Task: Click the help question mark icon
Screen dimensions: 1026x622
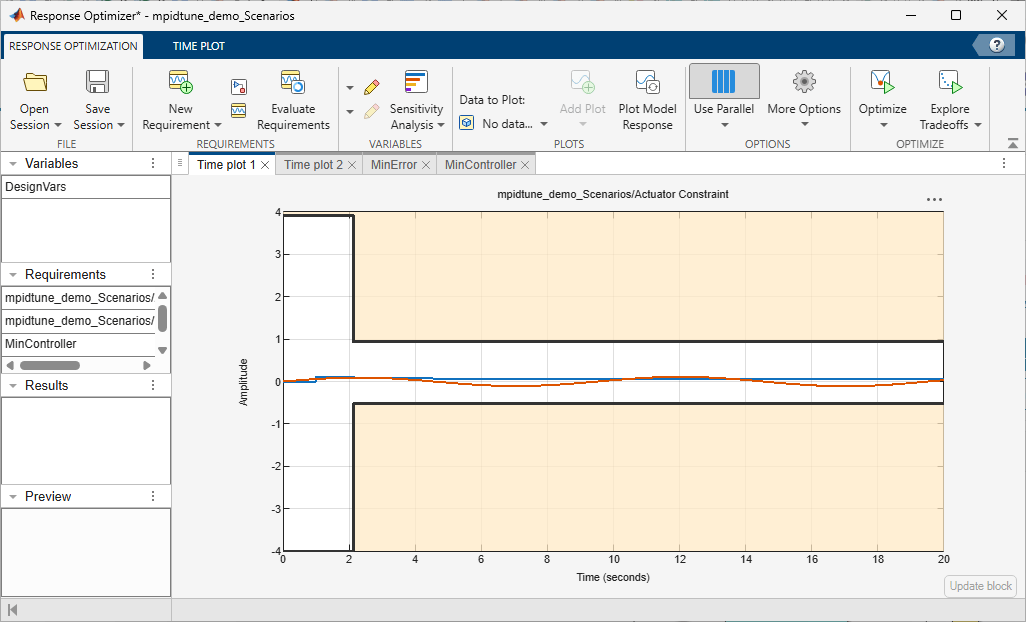Action: click(997, 45)
